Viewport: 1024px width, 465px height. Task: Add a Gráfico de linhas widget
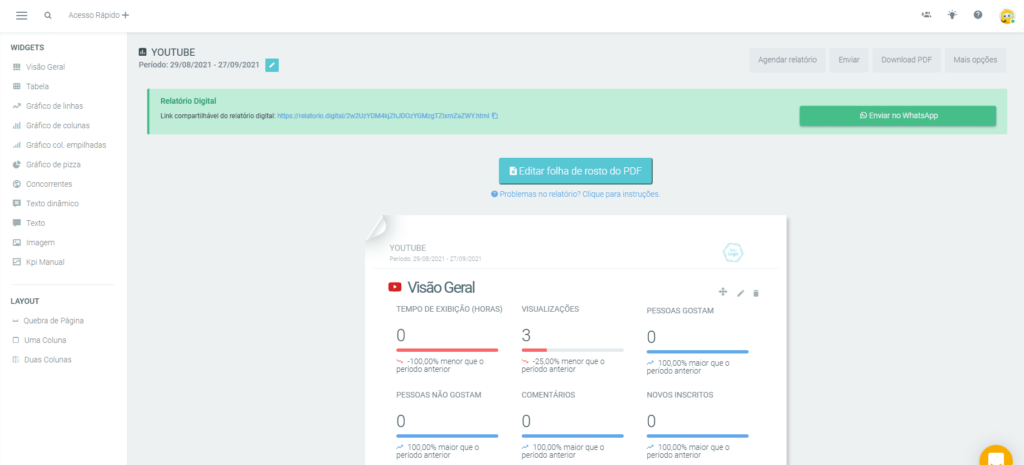[x=48, y=106]
